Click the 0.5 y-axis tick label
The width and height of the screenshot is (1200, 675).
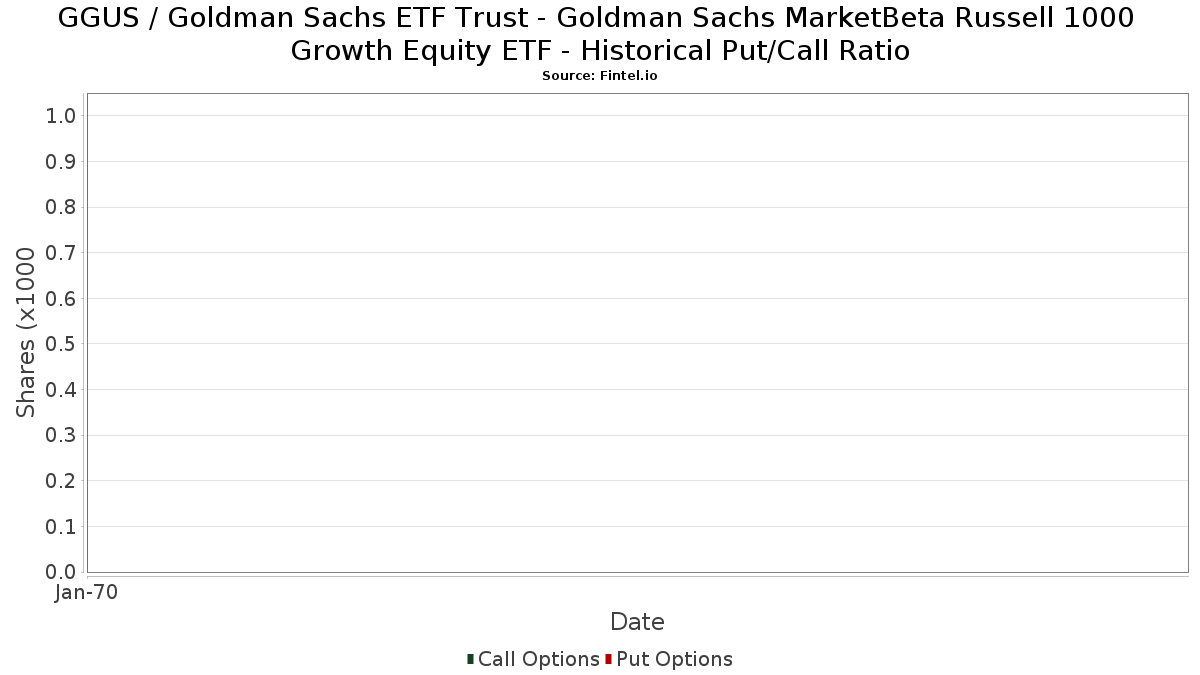pos(61,344)
